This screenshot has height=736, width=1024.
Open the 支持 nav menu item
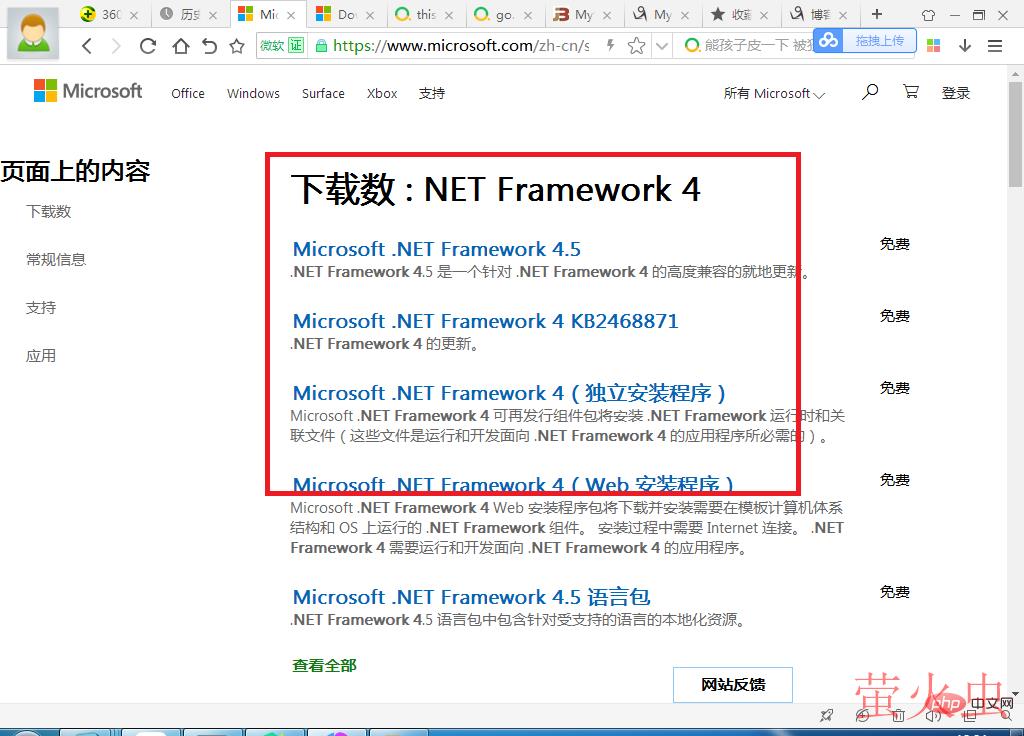432,93
